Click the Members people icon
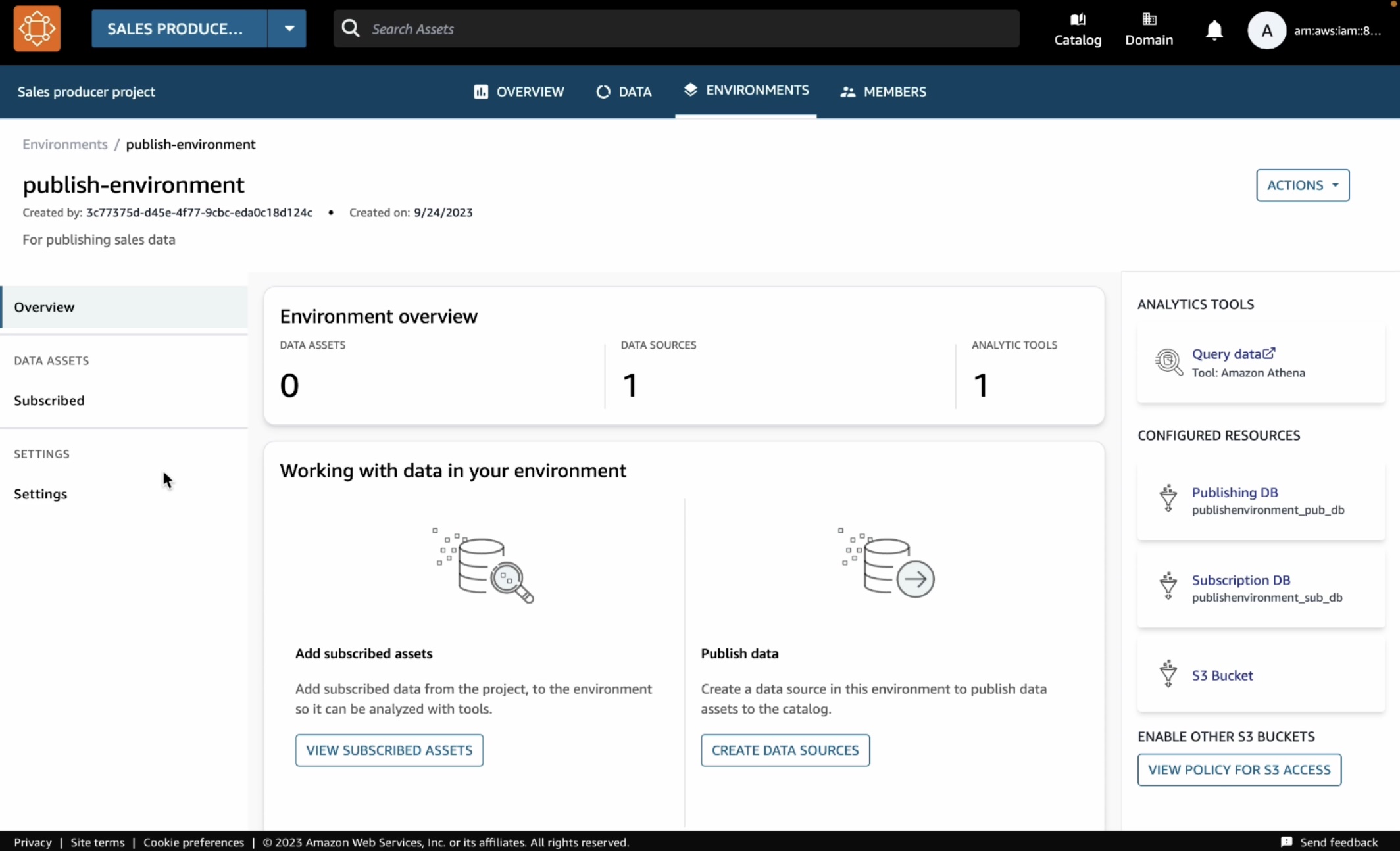Image resolution: width=1400 pixels, height=851 pixels. point(847,92)
